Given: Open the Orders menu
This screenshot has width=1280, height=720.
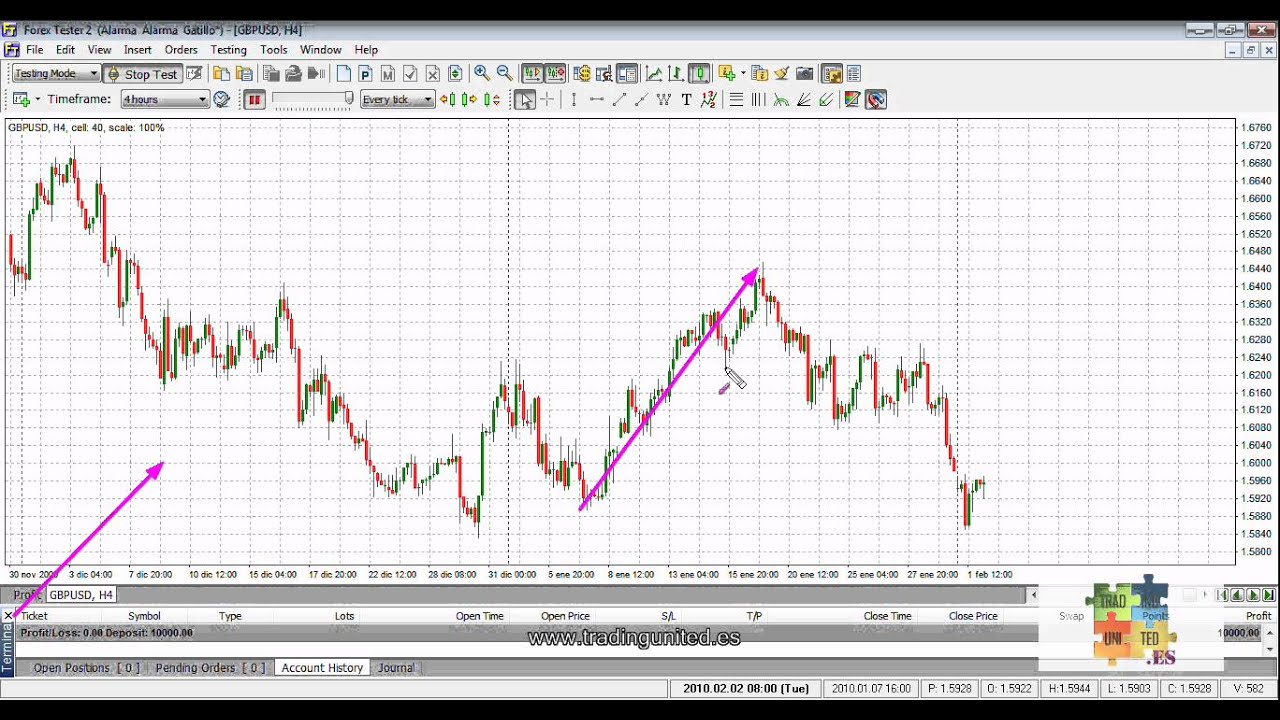Looking at the screenshot, I should click(181, 50).
